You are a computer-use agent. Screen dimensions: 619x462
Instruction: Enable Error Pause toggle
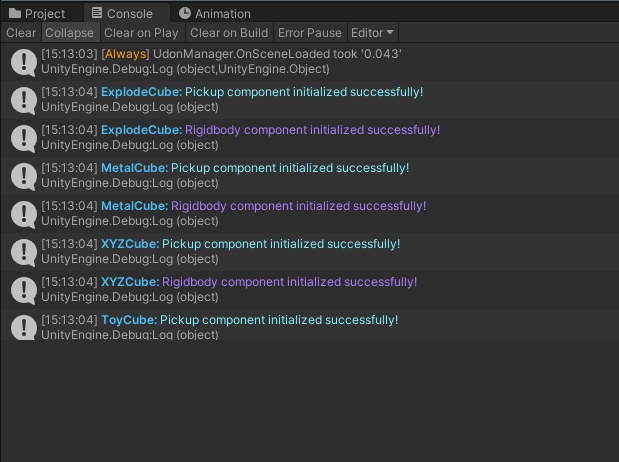tap(309, 33)
